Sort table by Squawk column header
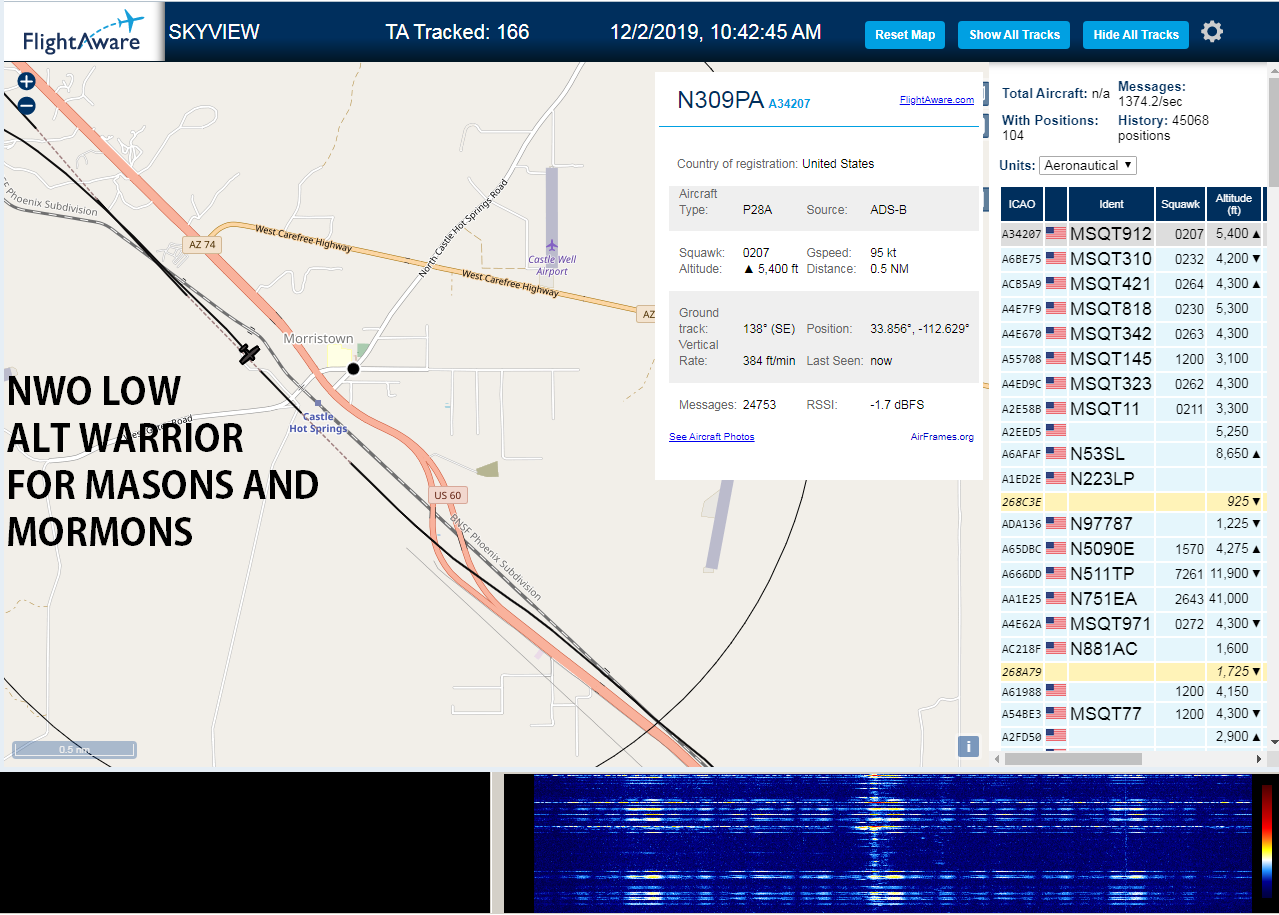 [1180, 204]
